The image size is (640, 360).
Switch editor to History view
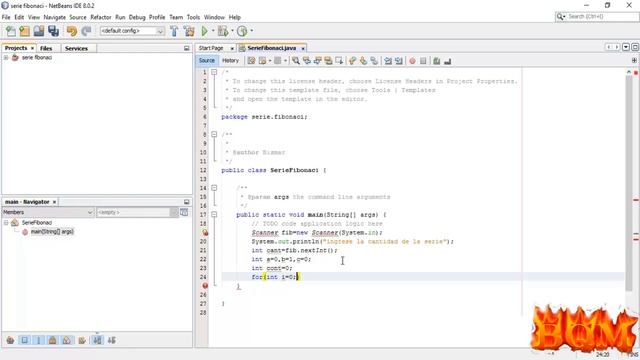click(230, 60)
